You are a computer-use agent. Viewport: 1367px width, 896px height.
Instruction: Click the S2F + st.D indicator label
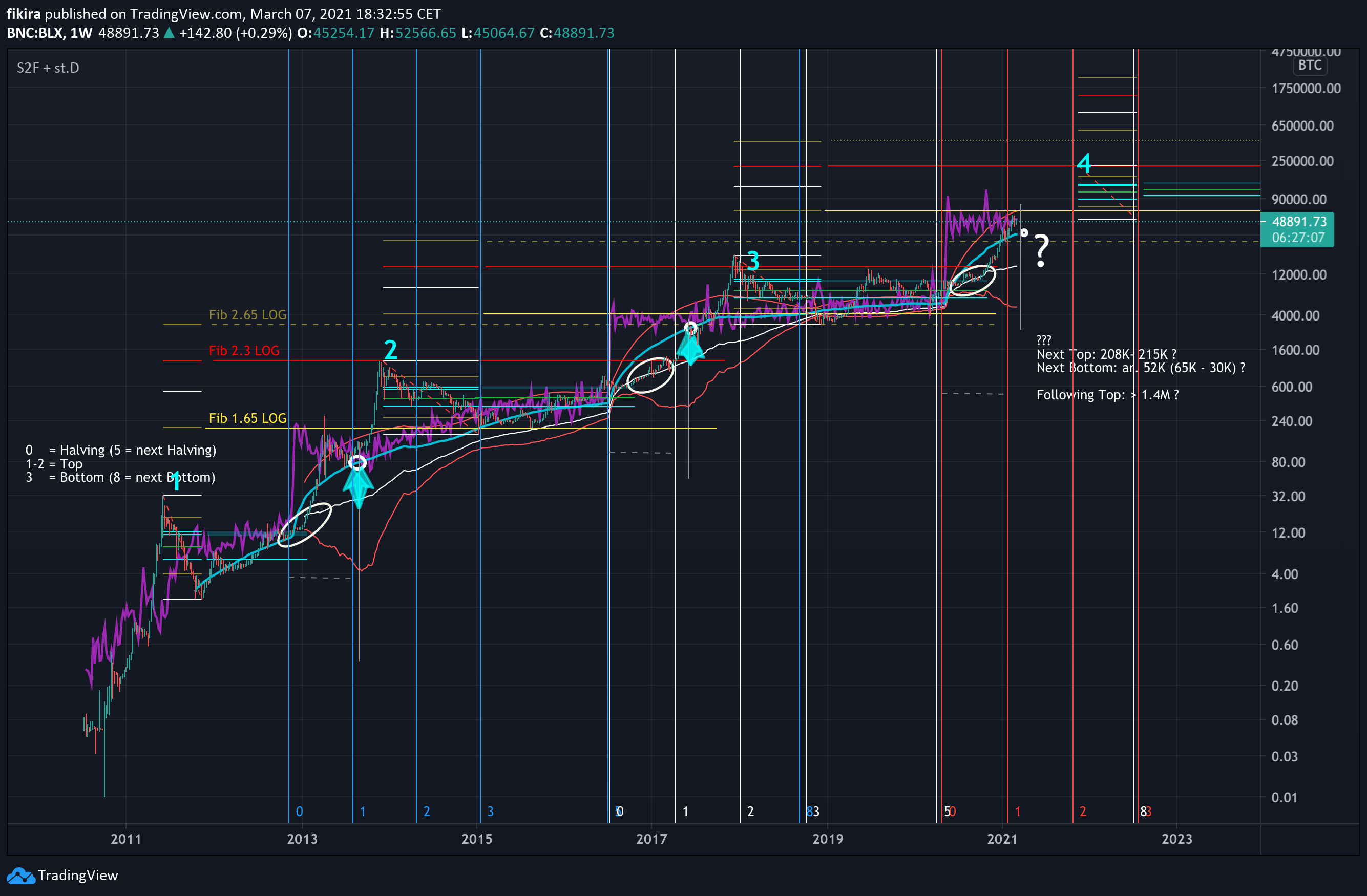(48, 68)
